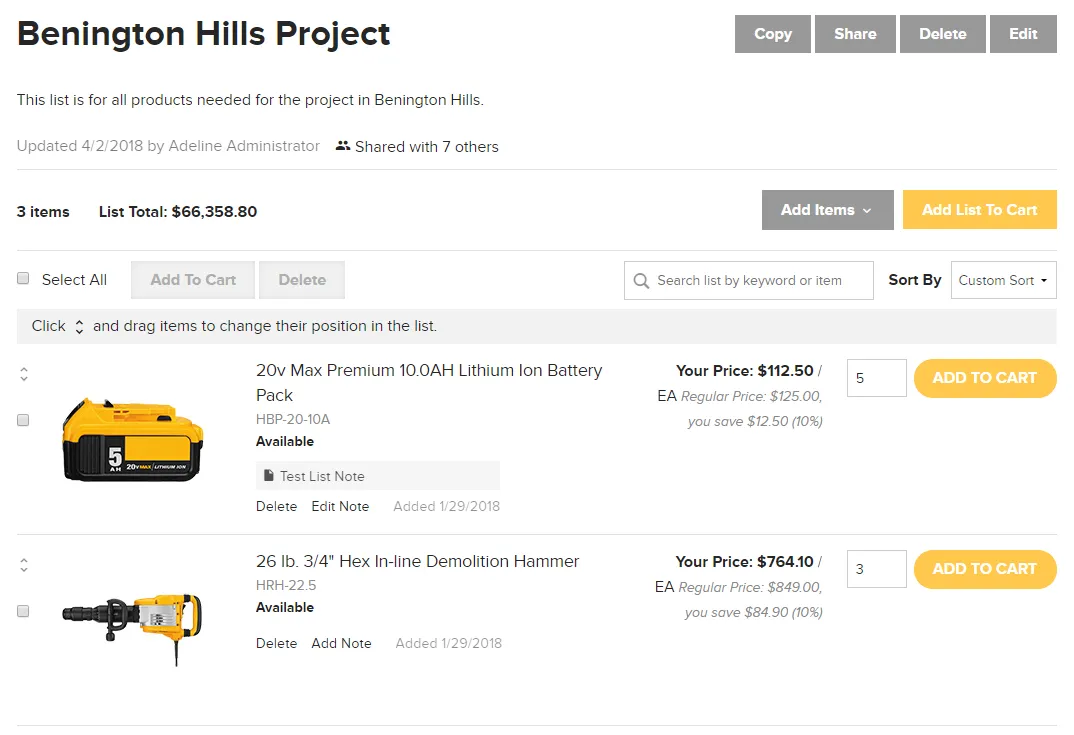The height and width of the screenshot is (735, 1074).
Task: Open the Custom Sort dropdown
Action: click(1003, 280)
